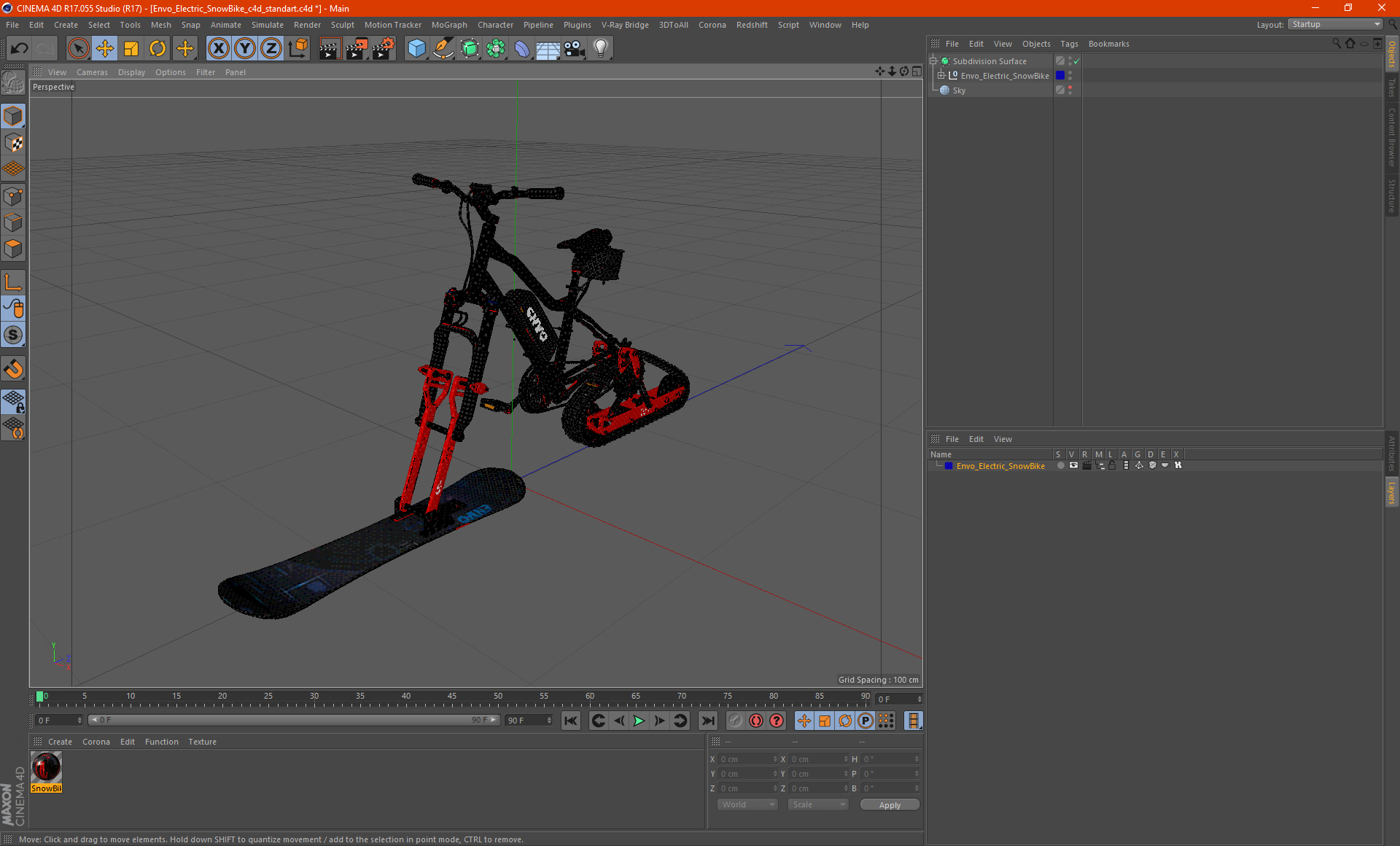Click the Undo arrow icon
Viewport: 1400px width, 846px height.
click(20, 49)
